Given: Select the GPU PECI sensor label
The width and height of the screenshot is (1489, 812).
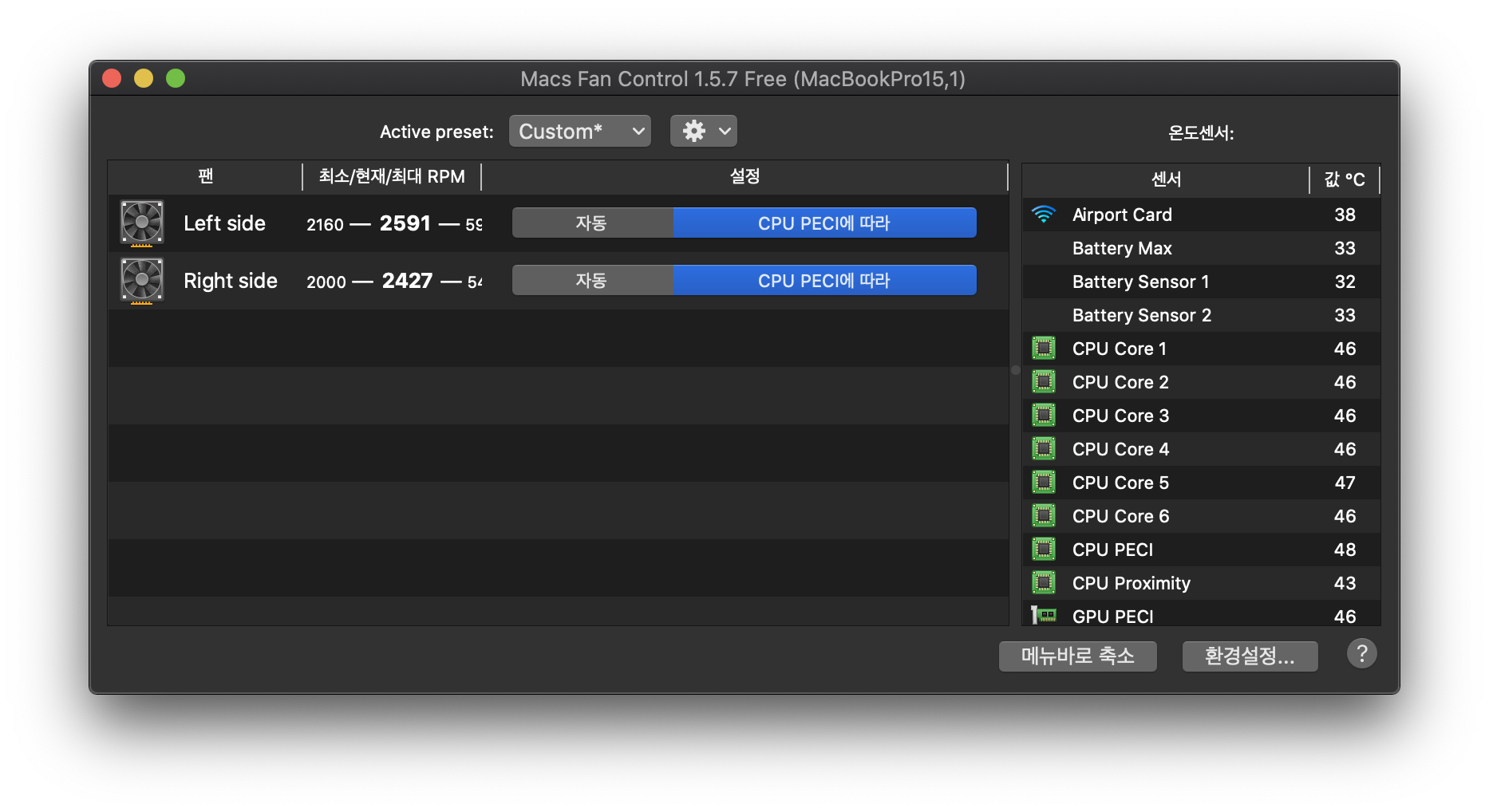Looking at the screenshot, I should [1112, 617].
